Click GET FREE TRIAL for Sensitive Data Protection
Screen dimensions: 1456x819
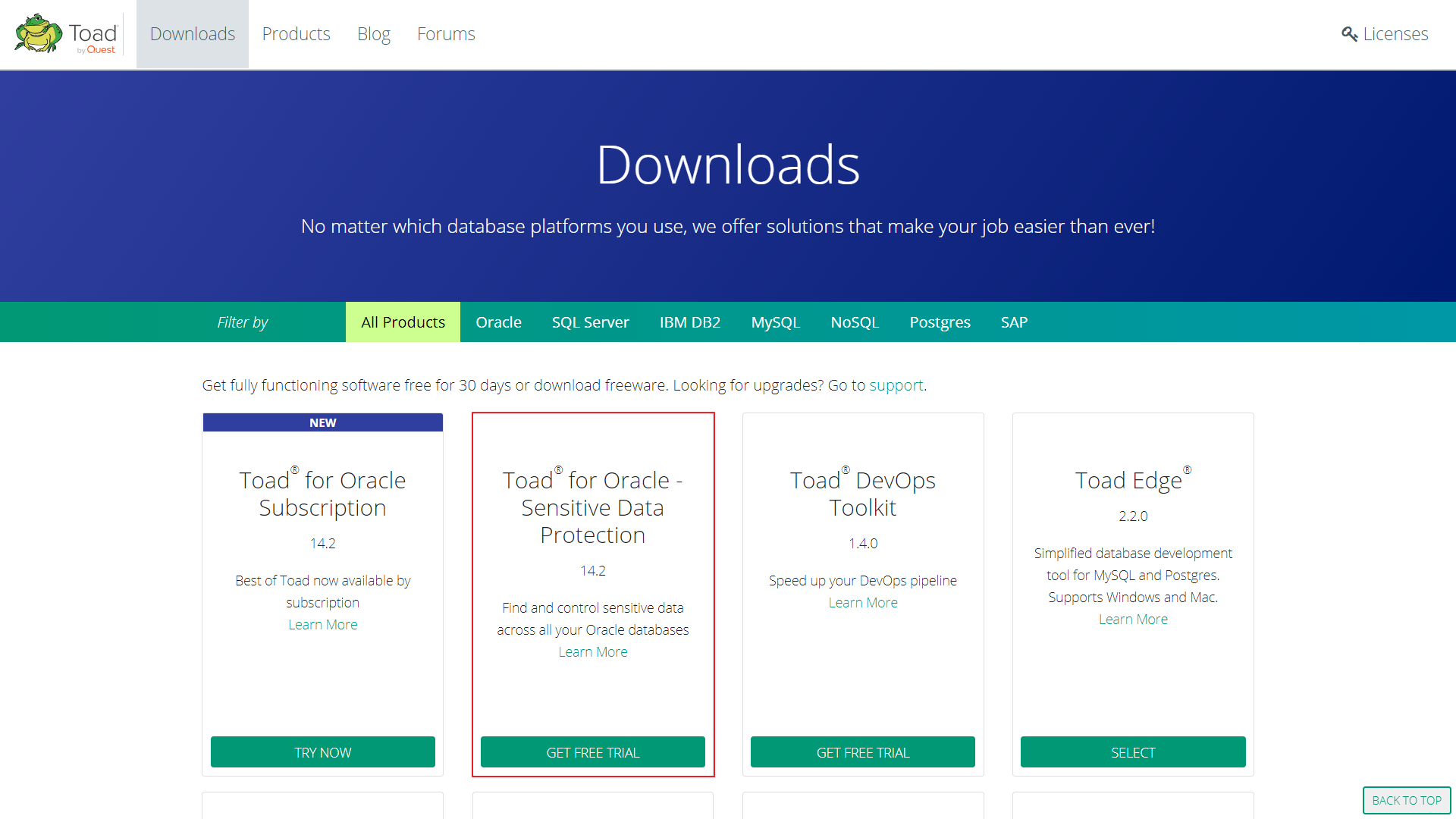click(x=593, y=752)
